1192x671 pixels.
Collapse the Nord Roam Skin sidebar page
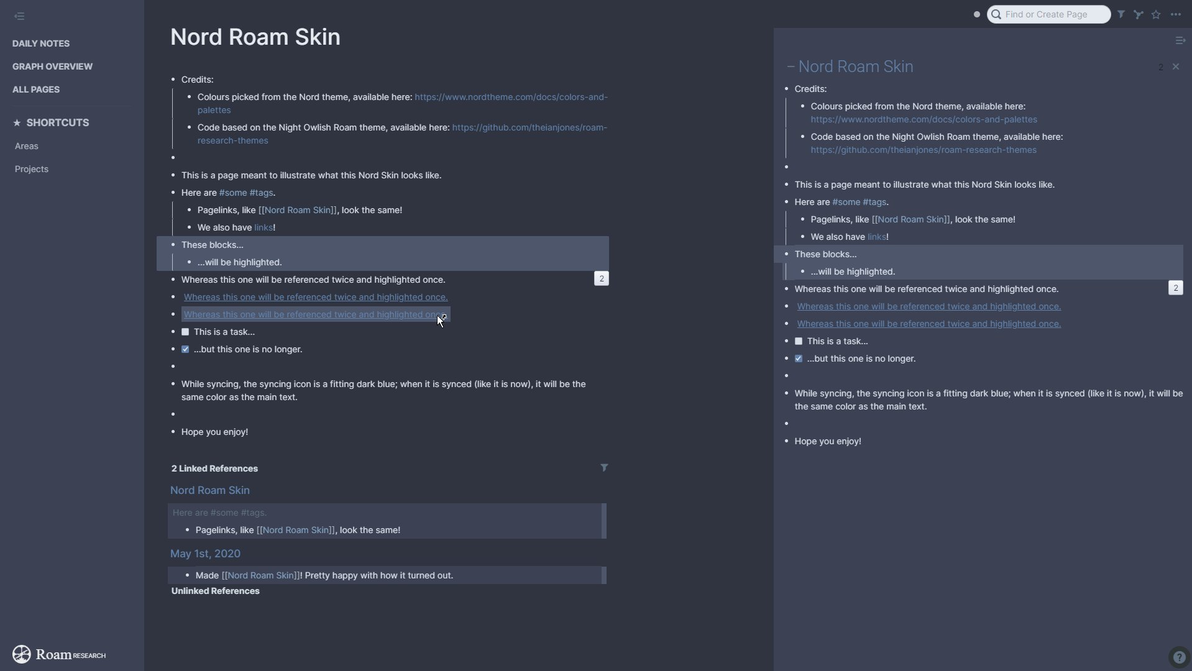(790, 67)
